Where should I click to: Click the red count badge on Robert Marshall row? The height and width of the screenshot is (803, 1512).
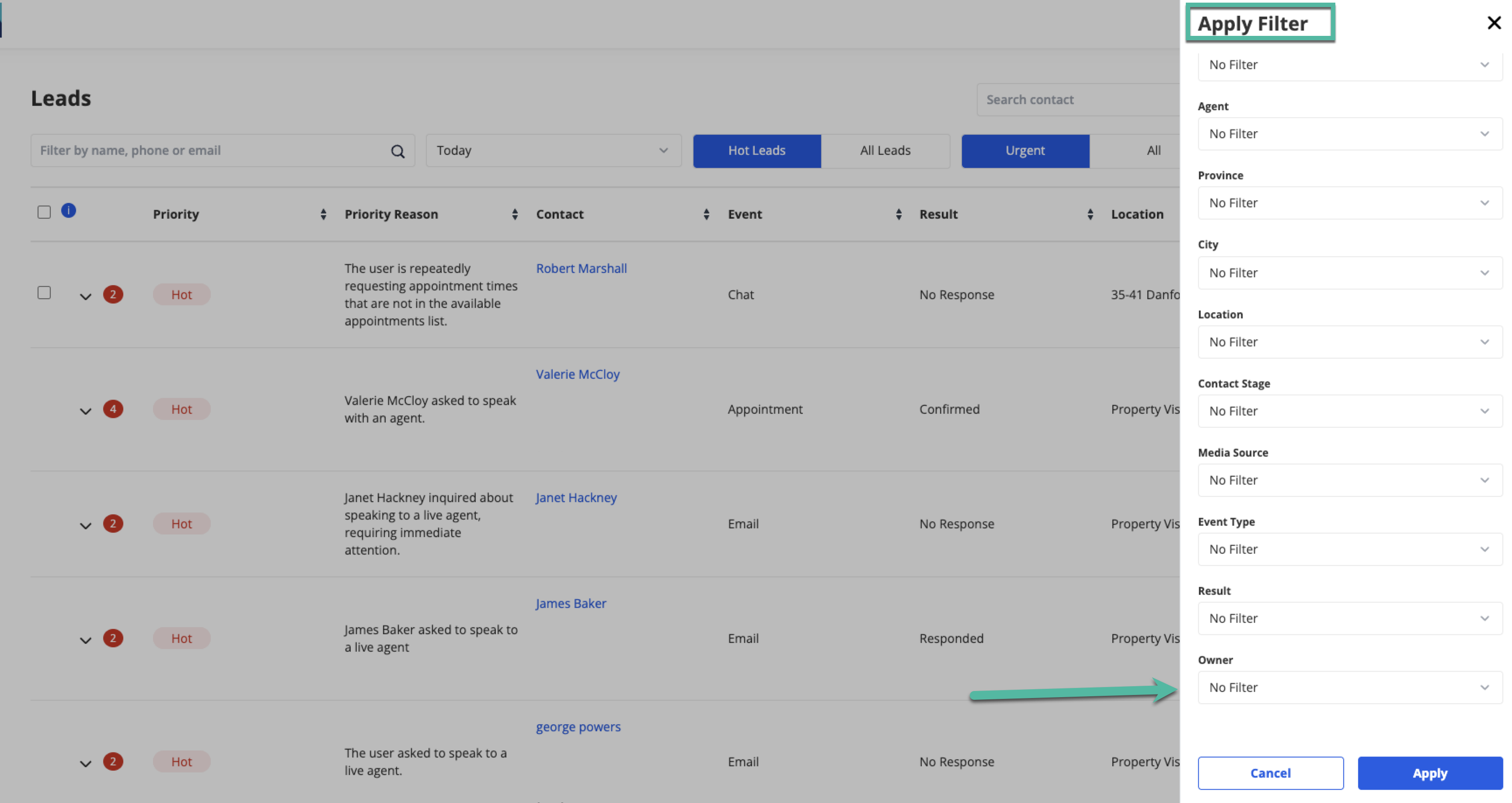[x=113, y=294]
